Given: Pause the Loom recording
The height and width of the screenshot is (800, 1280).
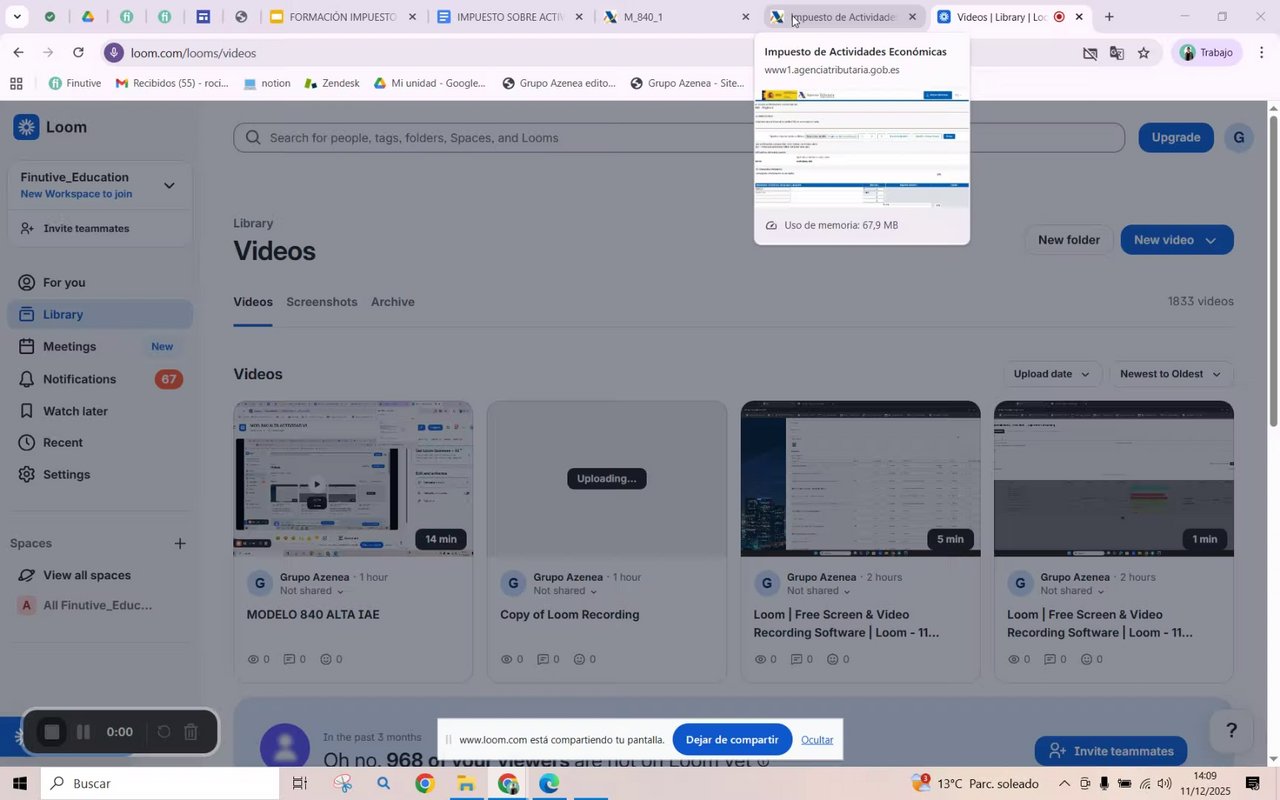Looking at the screenshot, I should pos(84,733).
